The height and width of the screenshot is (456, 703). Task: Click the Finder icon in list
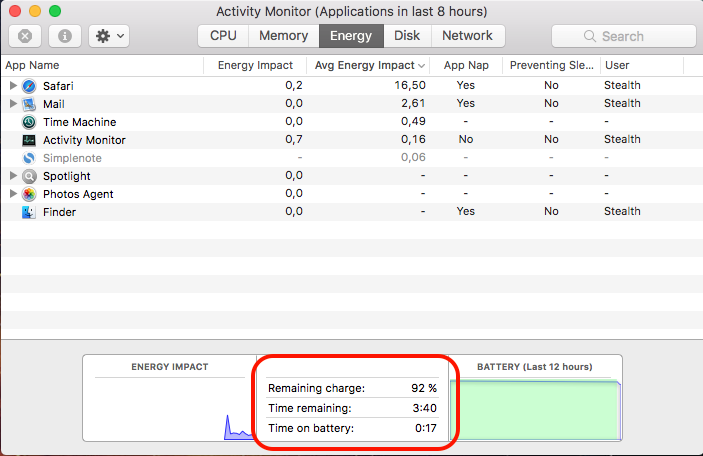pos(29,212)
